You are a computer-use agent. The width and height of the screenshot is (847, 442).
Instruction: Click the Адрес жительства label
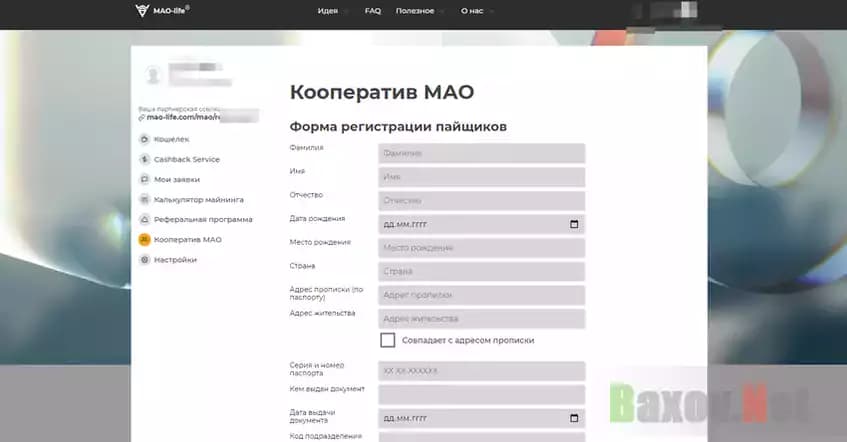[x=322, y=313]
